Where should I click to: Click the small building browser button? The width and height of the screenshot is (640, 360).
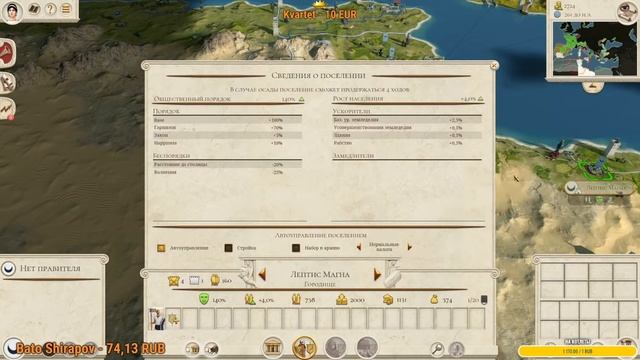(x=192, y=349)
